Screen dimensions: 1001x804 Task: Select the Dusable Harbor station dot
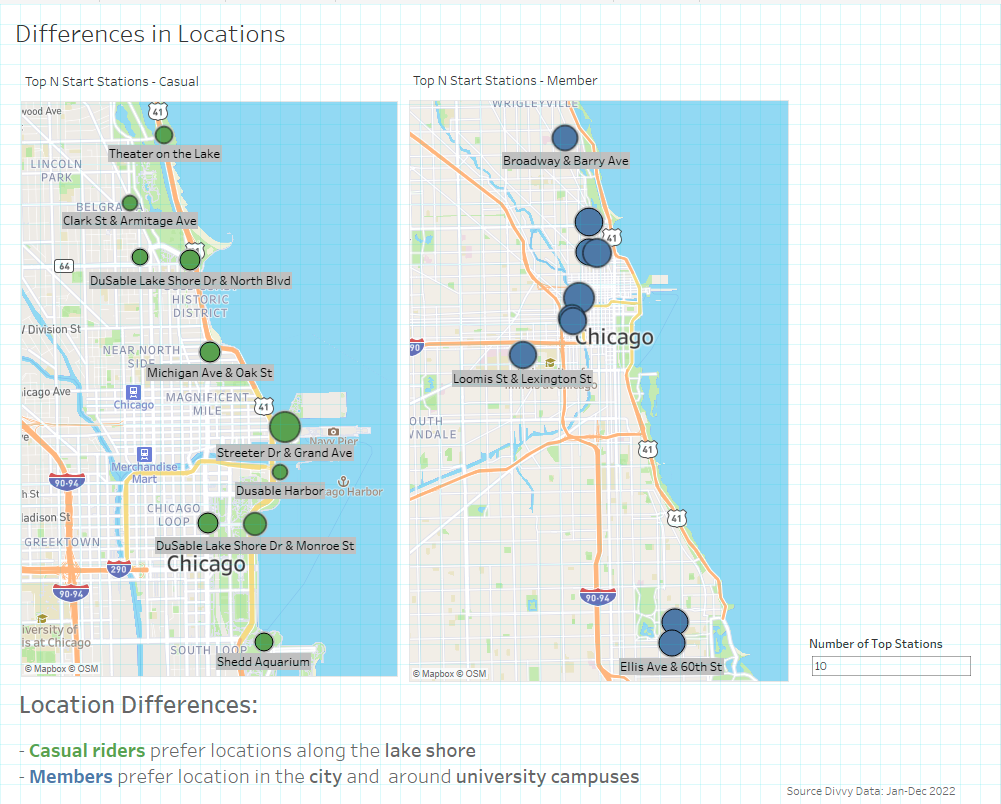click(x=280, y=472)
